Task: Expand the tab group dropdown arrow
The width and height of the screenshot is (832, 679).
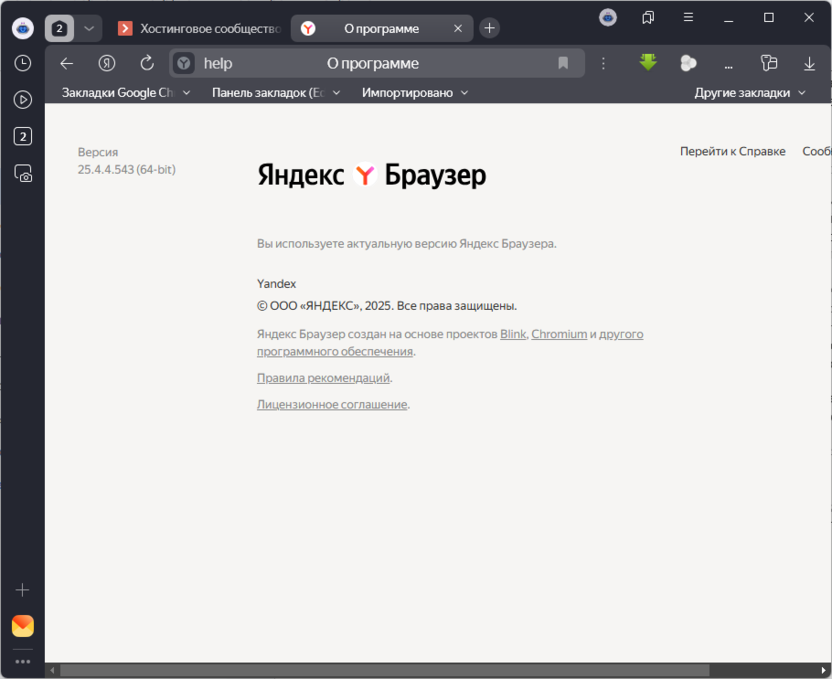Action: tap(89, 28)
